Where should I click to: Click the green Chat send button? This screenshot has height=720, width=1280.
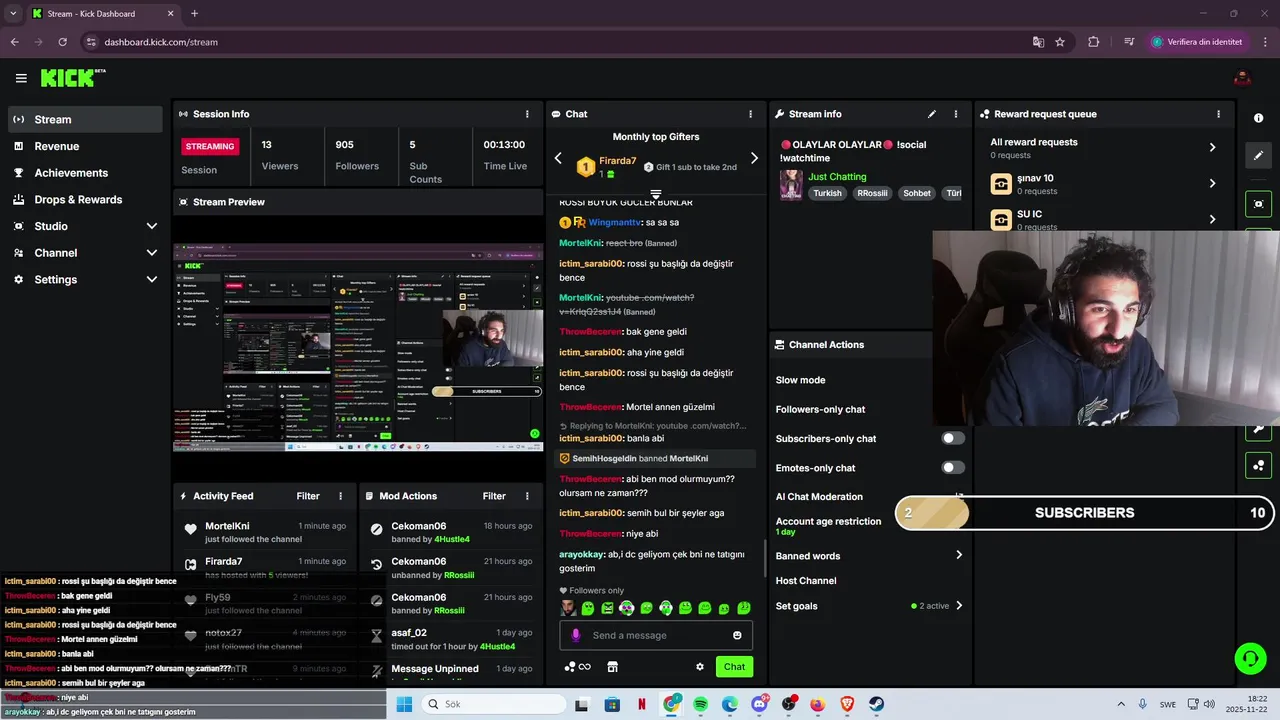pyautogui.click(x=734, y=667)
